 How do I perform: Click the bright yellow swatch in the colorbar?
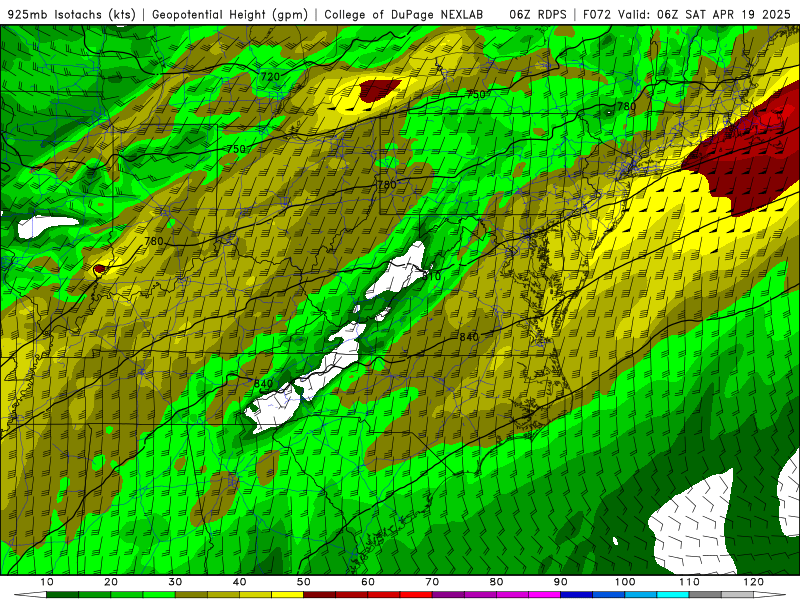click(x=287, y=595)
